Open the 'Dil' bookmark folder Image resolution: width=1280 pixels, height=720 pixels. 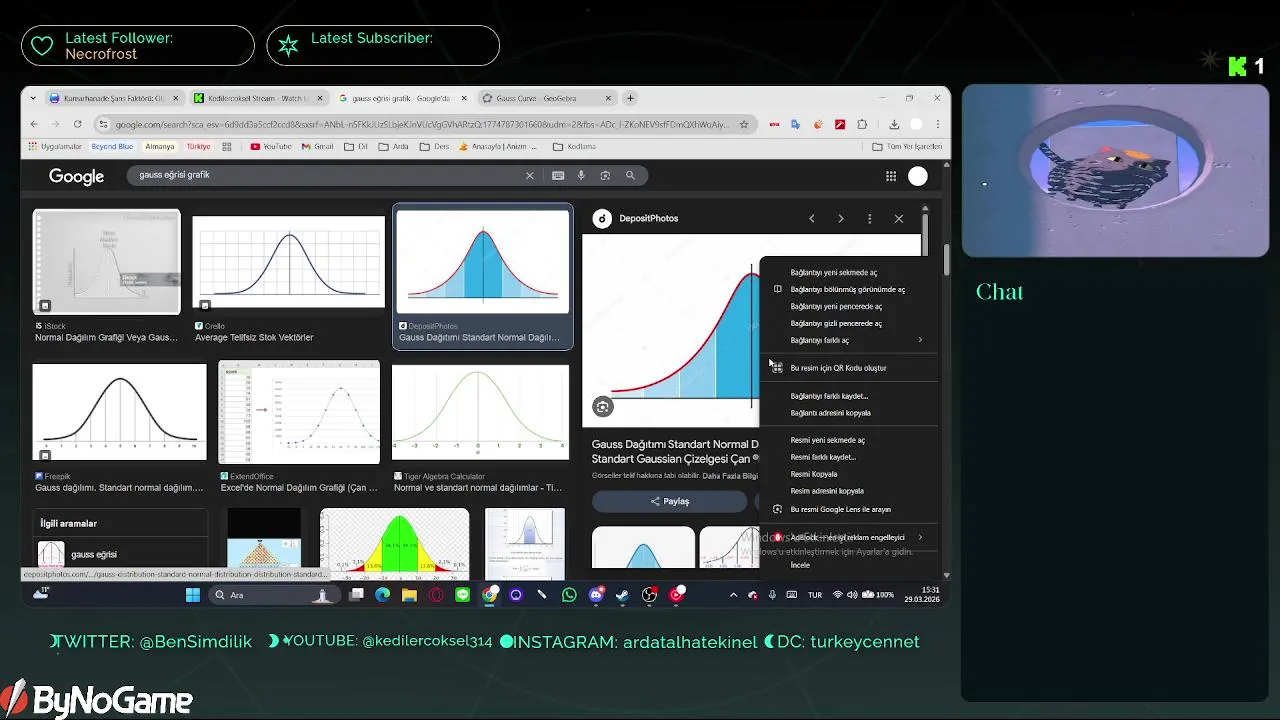click(x=355, y=146)
